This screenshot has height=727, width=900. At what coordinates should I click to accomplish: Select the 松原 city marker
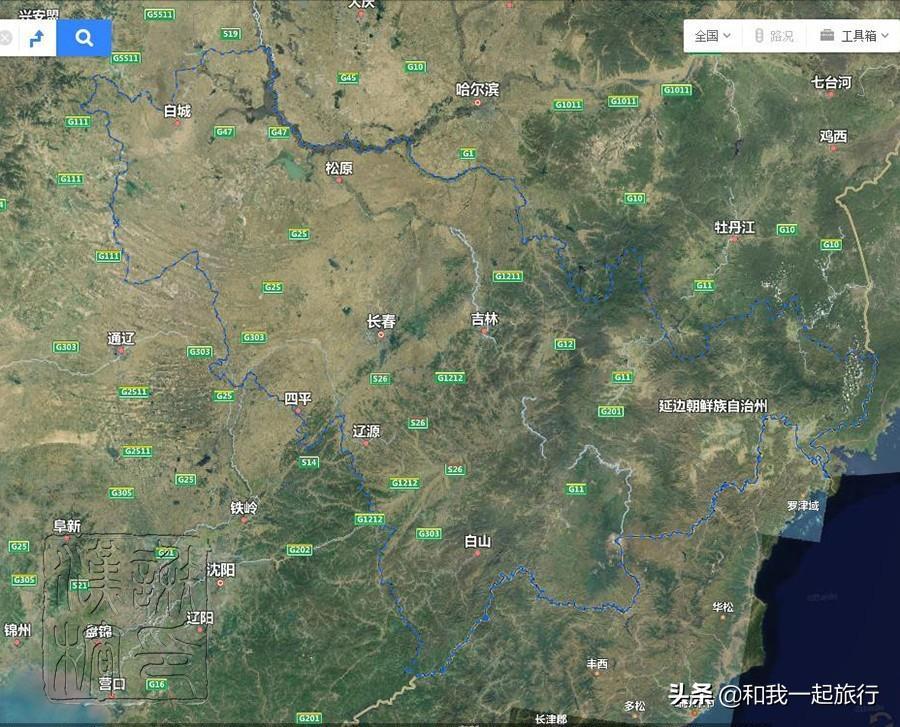coord(339,168)
